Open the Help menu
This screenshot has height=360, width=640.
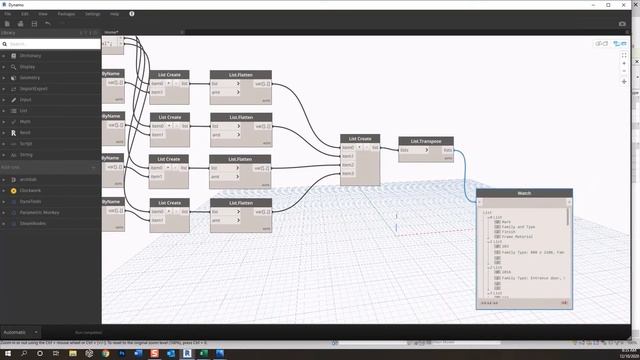[114, 13]
